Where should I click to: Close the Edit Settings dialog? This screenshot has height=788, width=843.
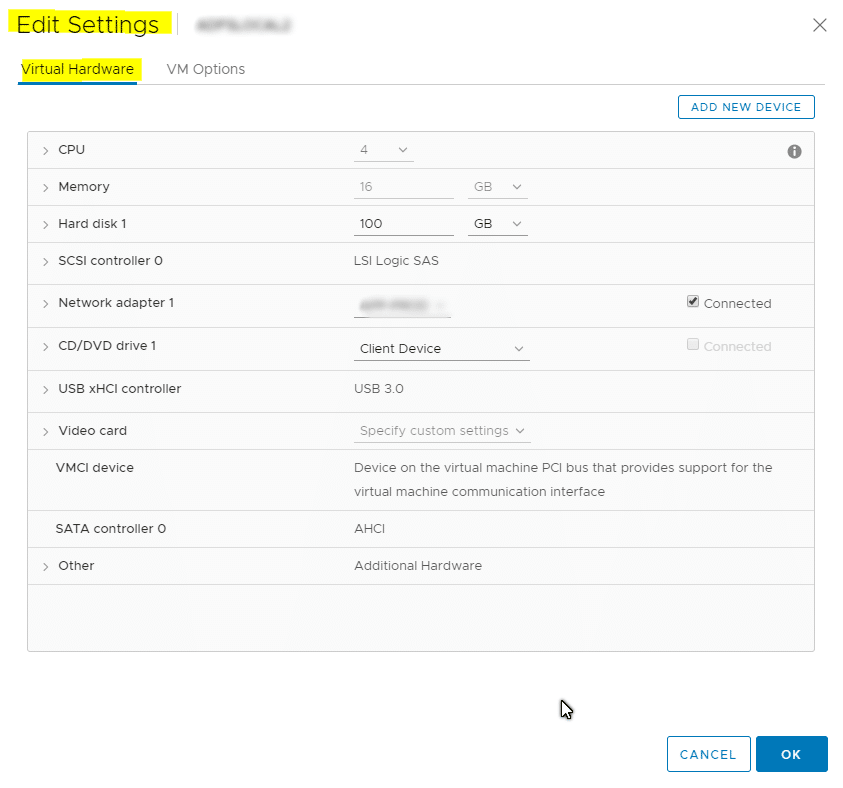820,25
